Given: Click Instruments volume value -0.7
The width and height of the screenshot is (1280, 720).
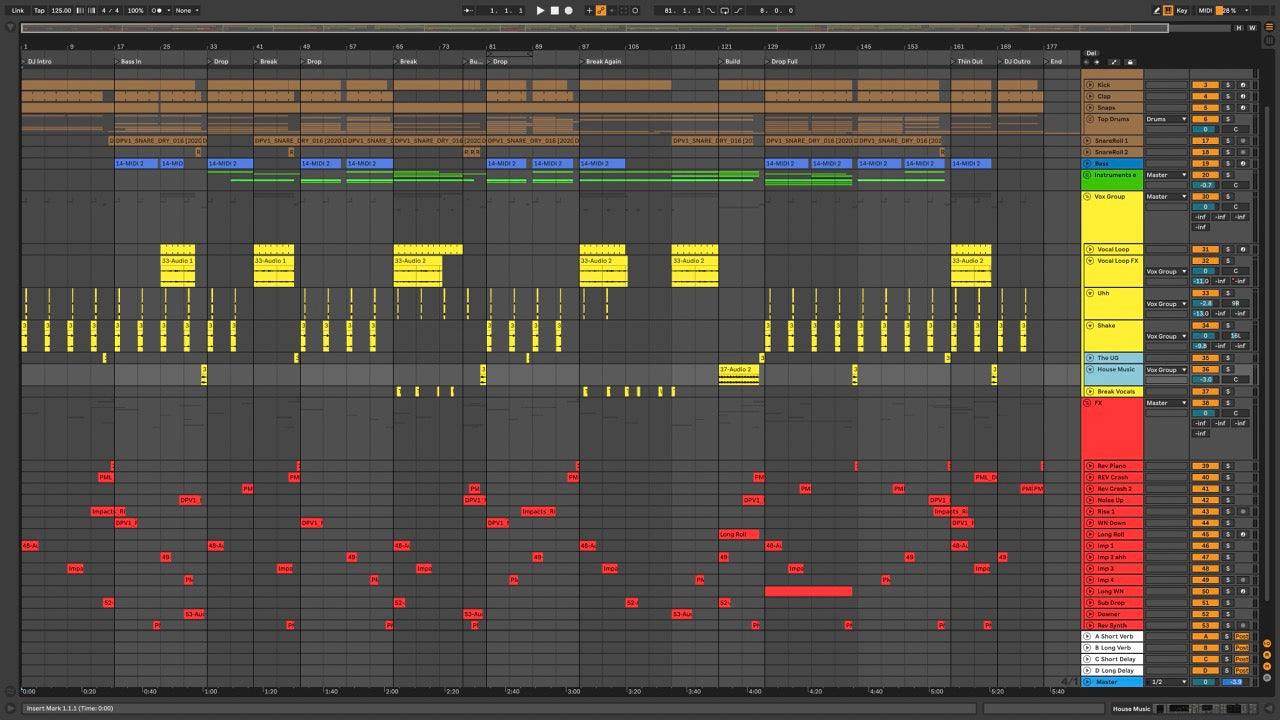Looking at the screenshot, I should click(1205, 185).
